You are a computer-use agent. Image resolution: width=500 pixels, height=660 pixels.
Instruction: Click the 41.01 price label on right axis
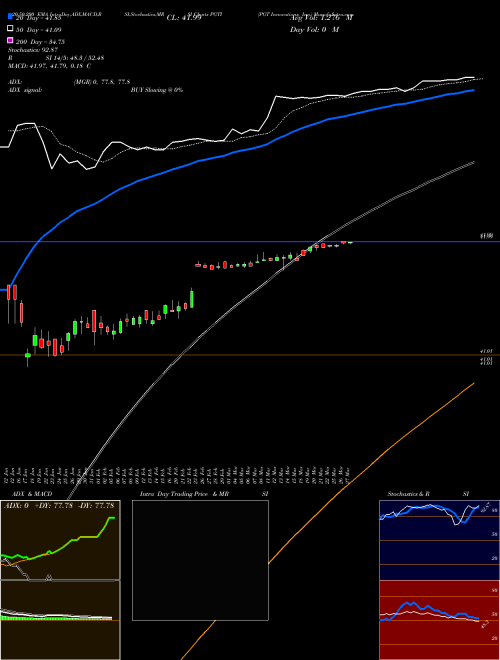tap(486, 351)
